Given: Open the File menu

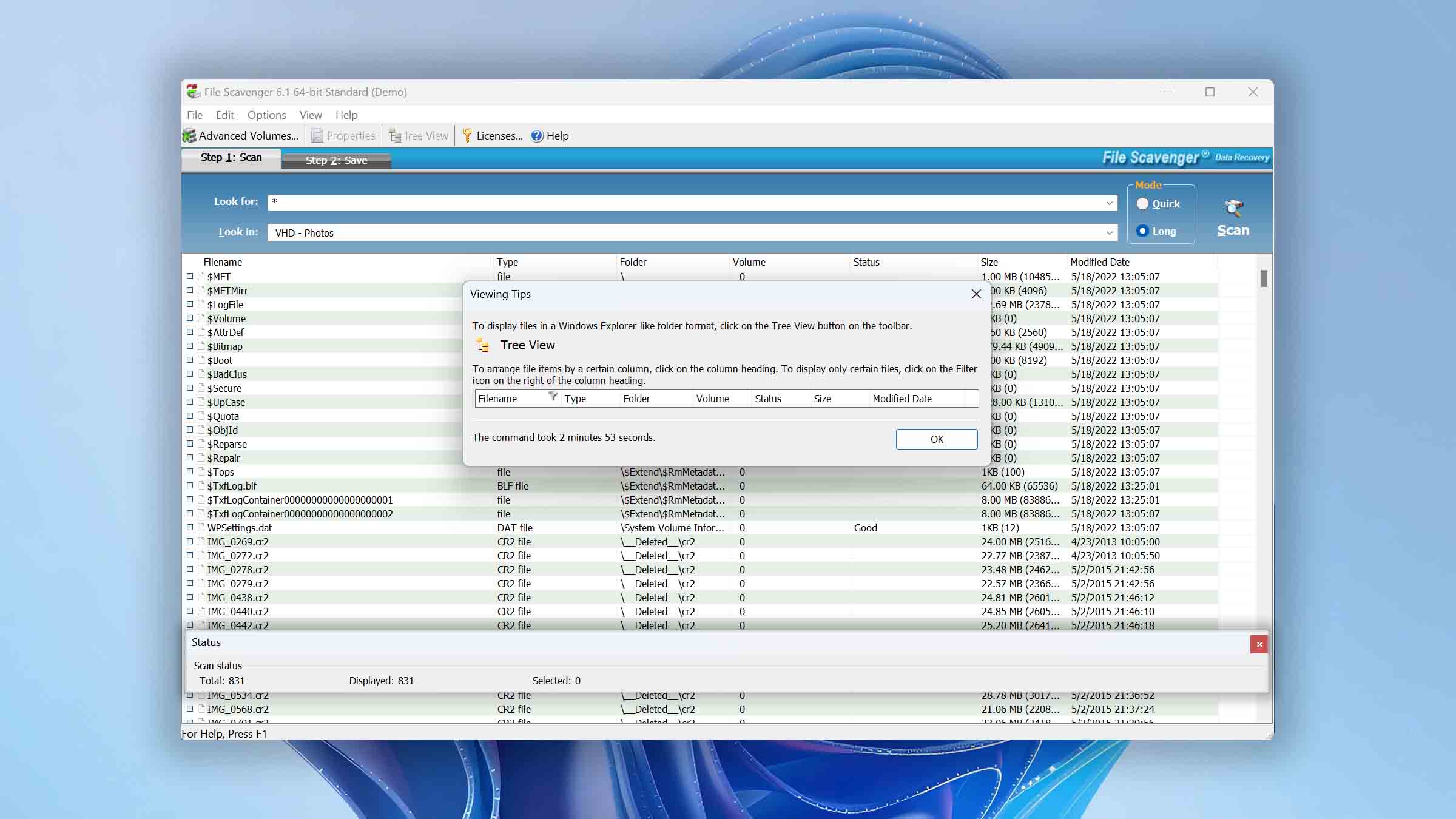Looking at the screenshot, I should tap(195, 115).
